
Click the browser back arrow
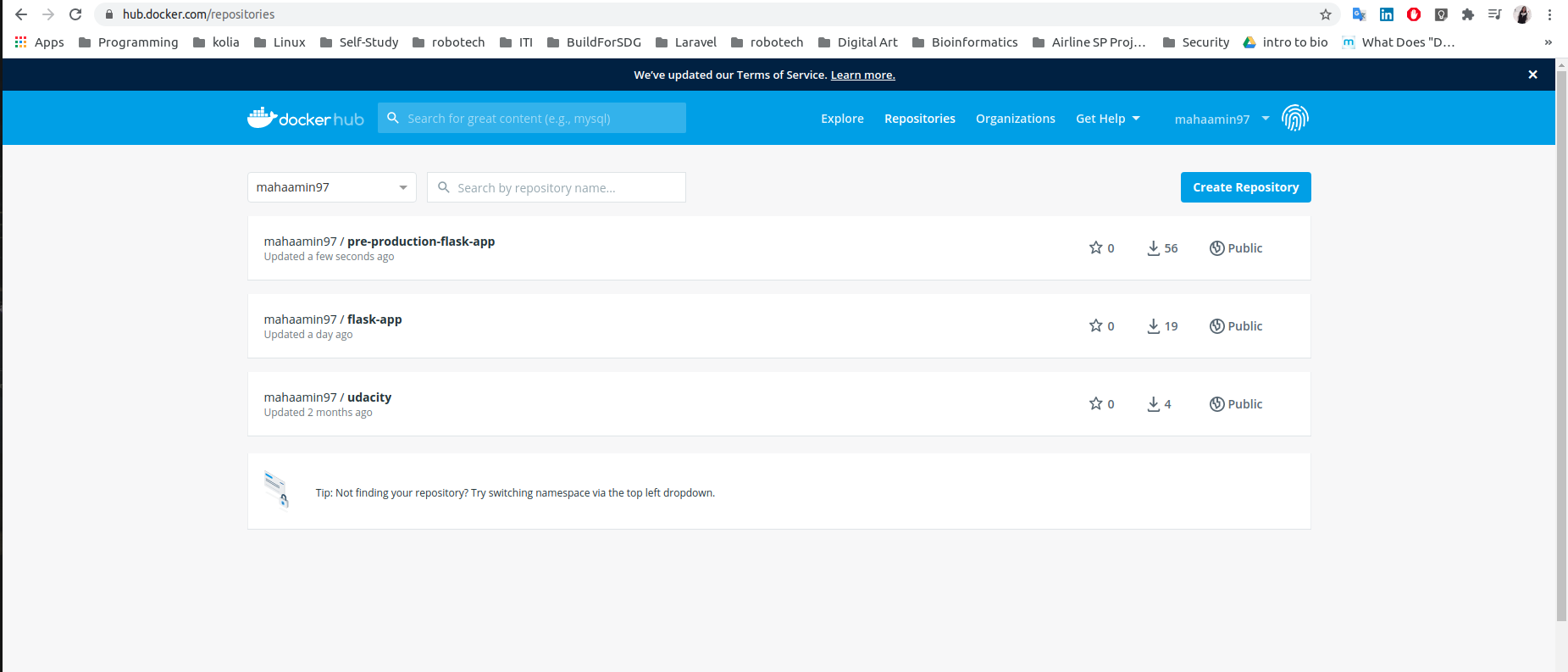click(21, 14)
